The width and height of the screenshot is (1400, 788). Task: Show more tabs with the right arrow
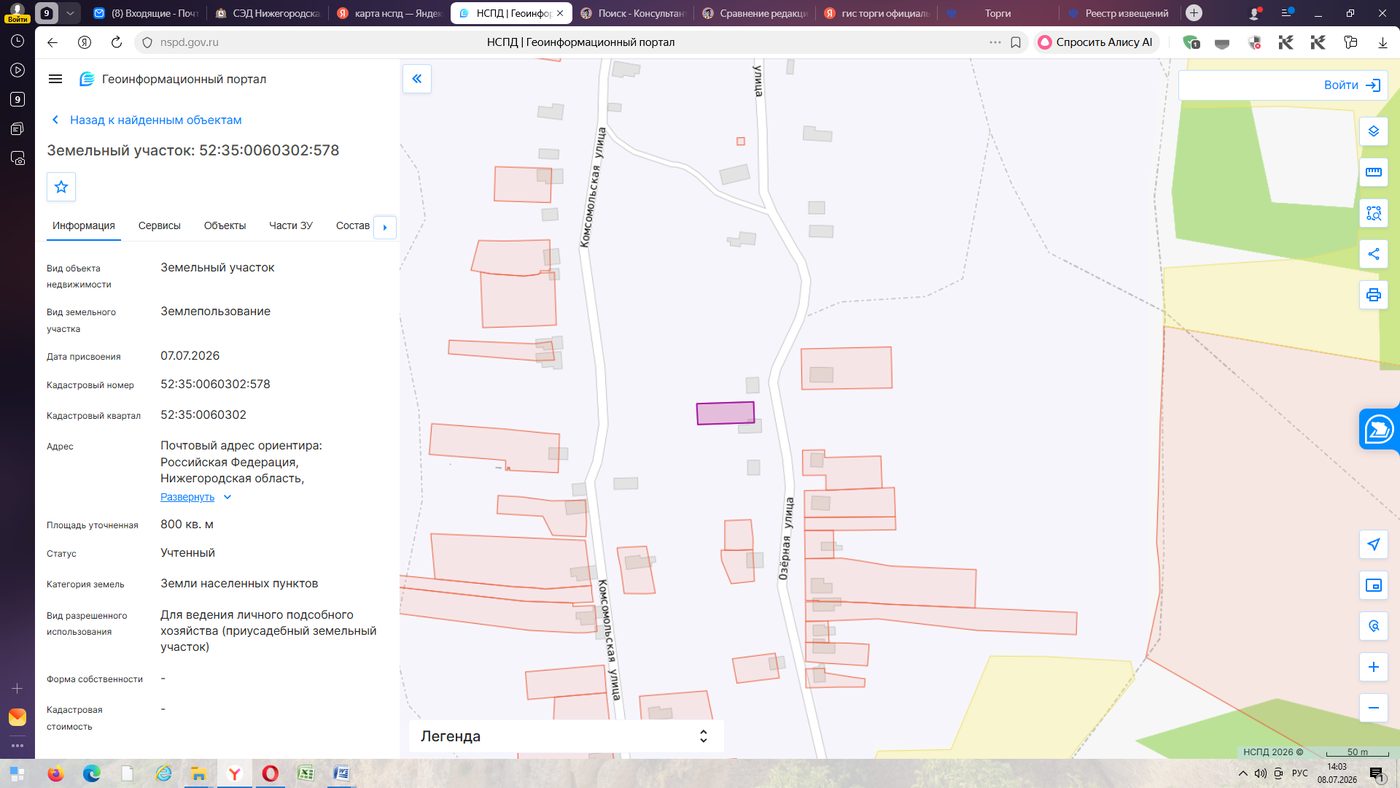[x=385, y=227]
